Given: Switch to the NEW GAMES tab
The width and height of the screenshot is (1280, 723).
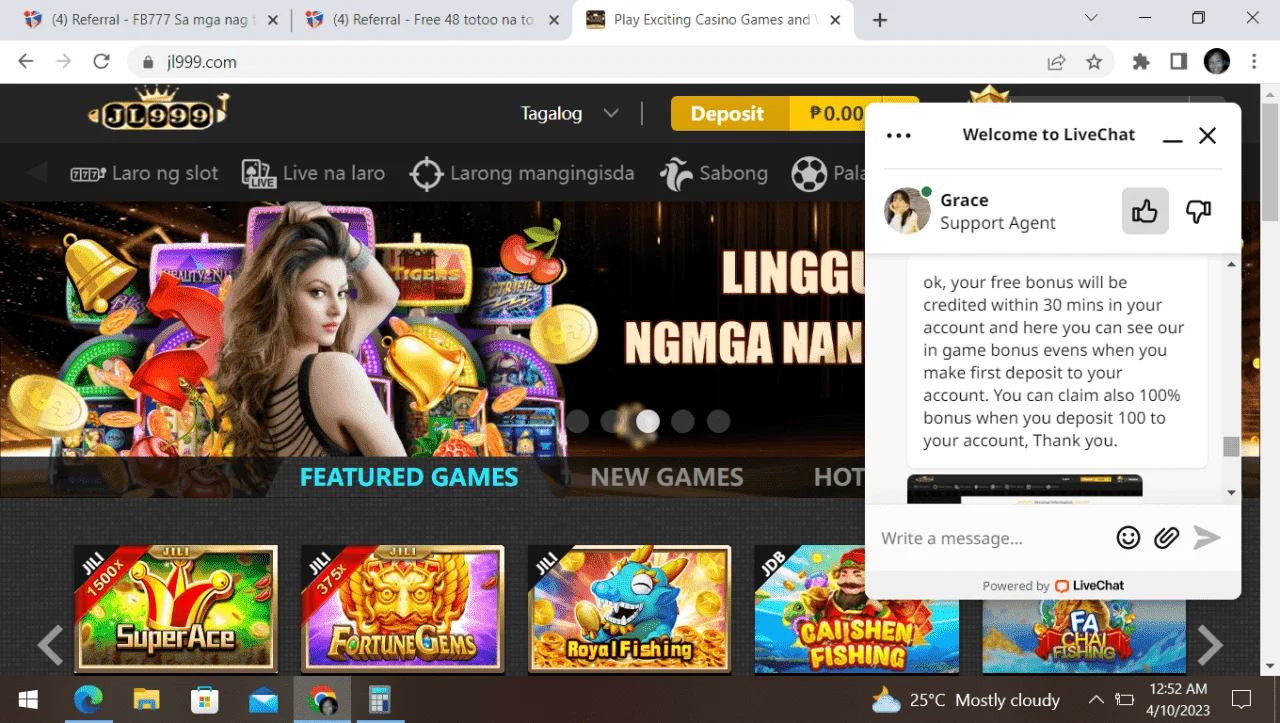Looking at the screenshot, I should coord(667,477).
